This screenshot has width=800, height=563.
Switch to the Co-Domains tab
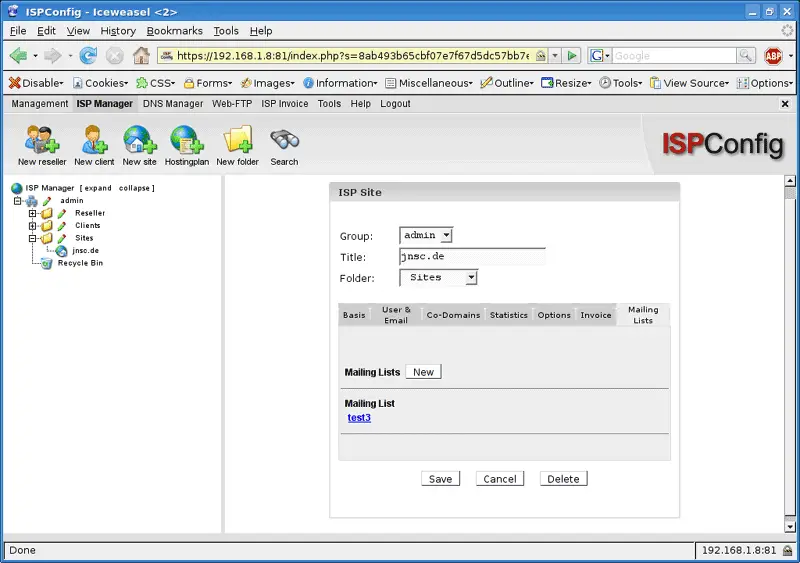(x=453, y=315)
